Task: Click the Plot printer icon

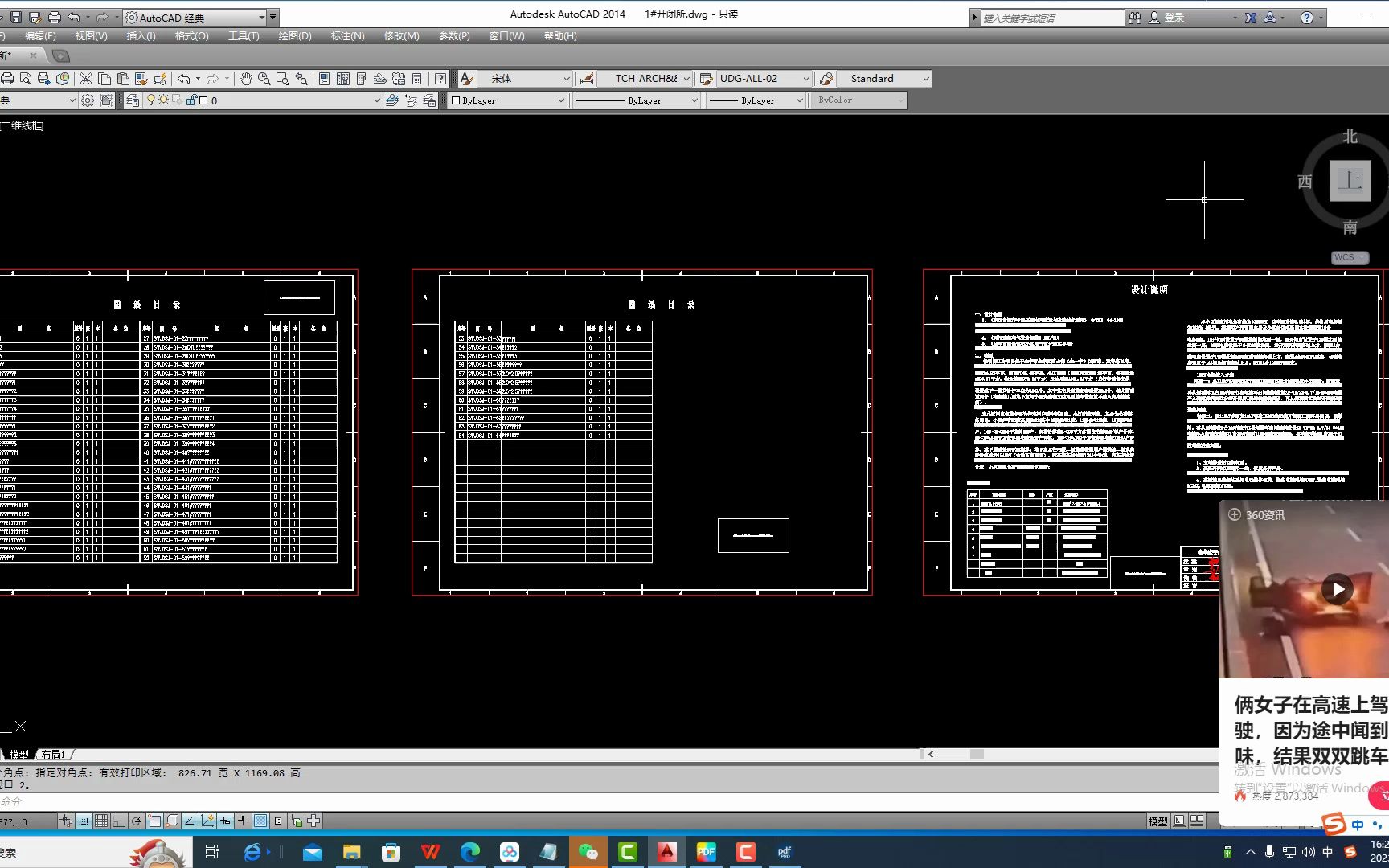Action: click(x=7, y=79)
